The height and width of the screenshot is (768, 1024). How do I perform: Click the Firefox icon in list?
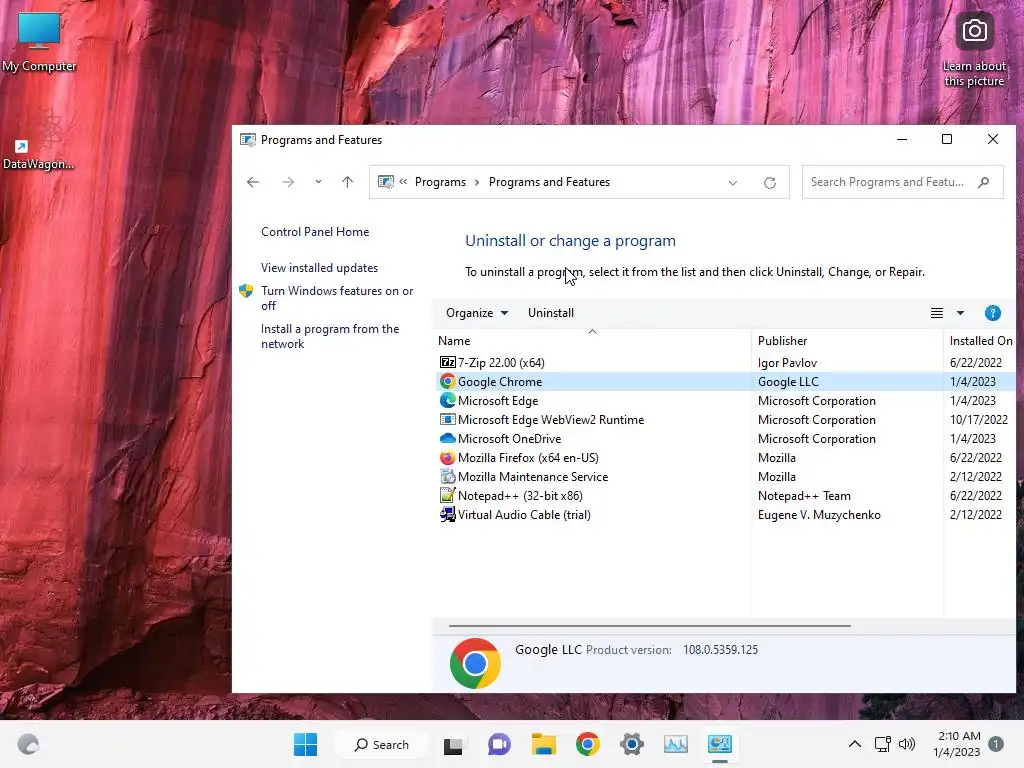447,457
